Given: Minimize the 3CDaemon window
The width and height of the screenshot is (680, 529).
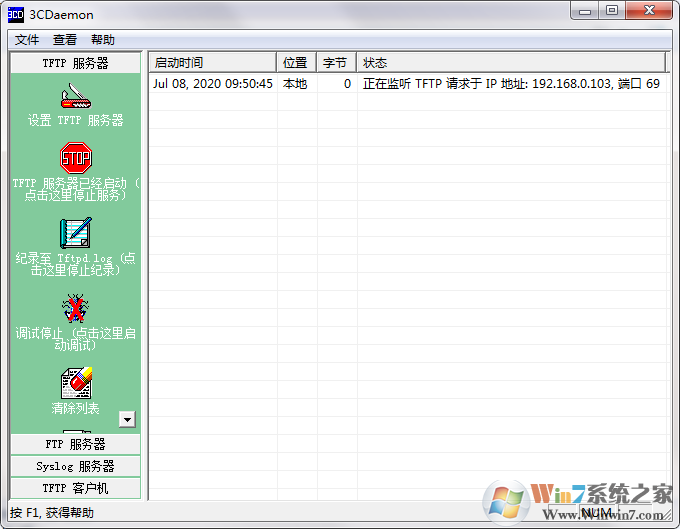Looking at the screenshot, I should click(585, 11).
